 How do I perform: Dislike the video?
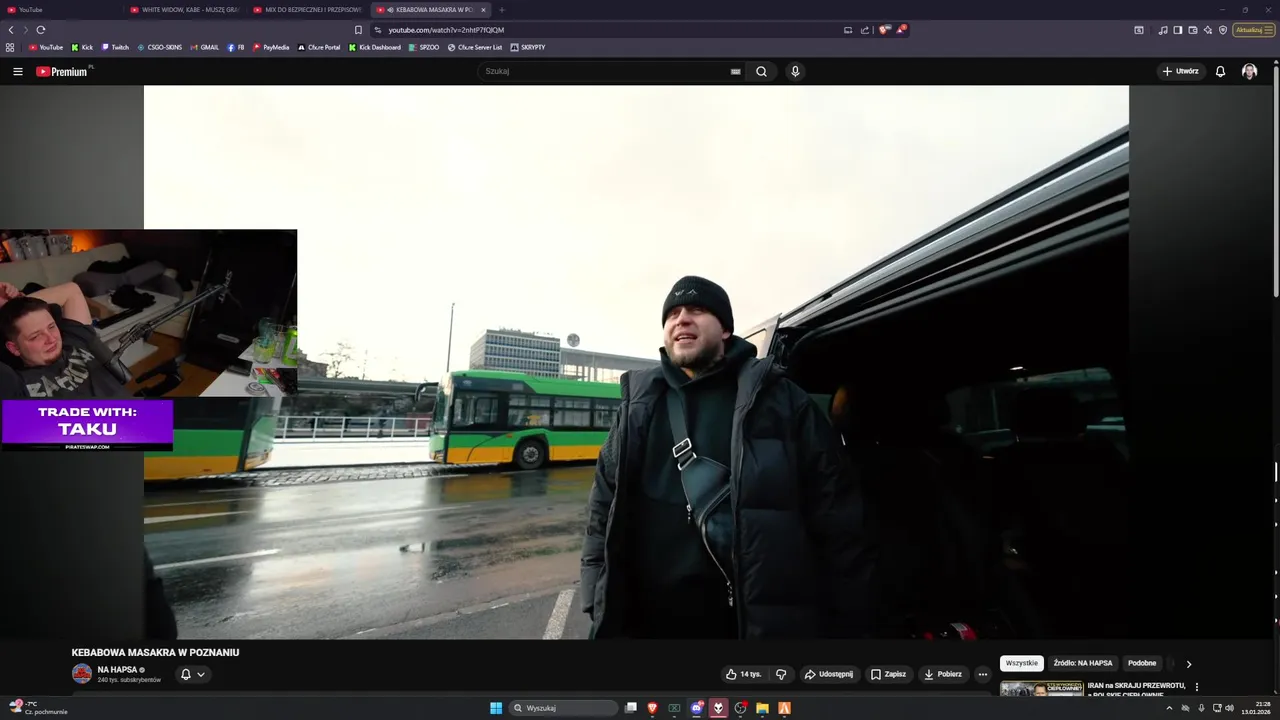pos(781,674)
